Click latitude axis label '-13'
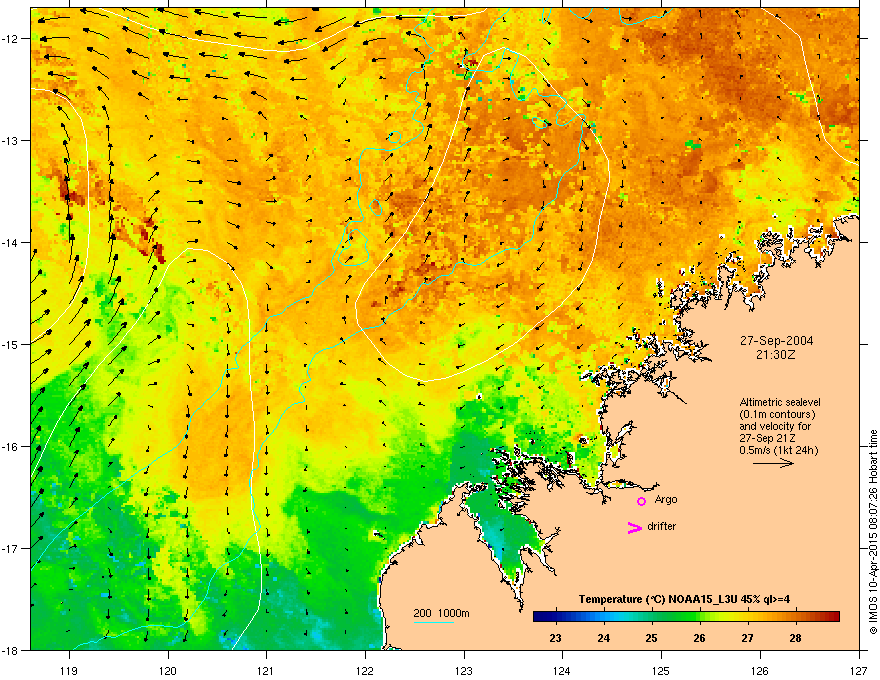This screenshot has width=880, height=680. pos(10,141)
